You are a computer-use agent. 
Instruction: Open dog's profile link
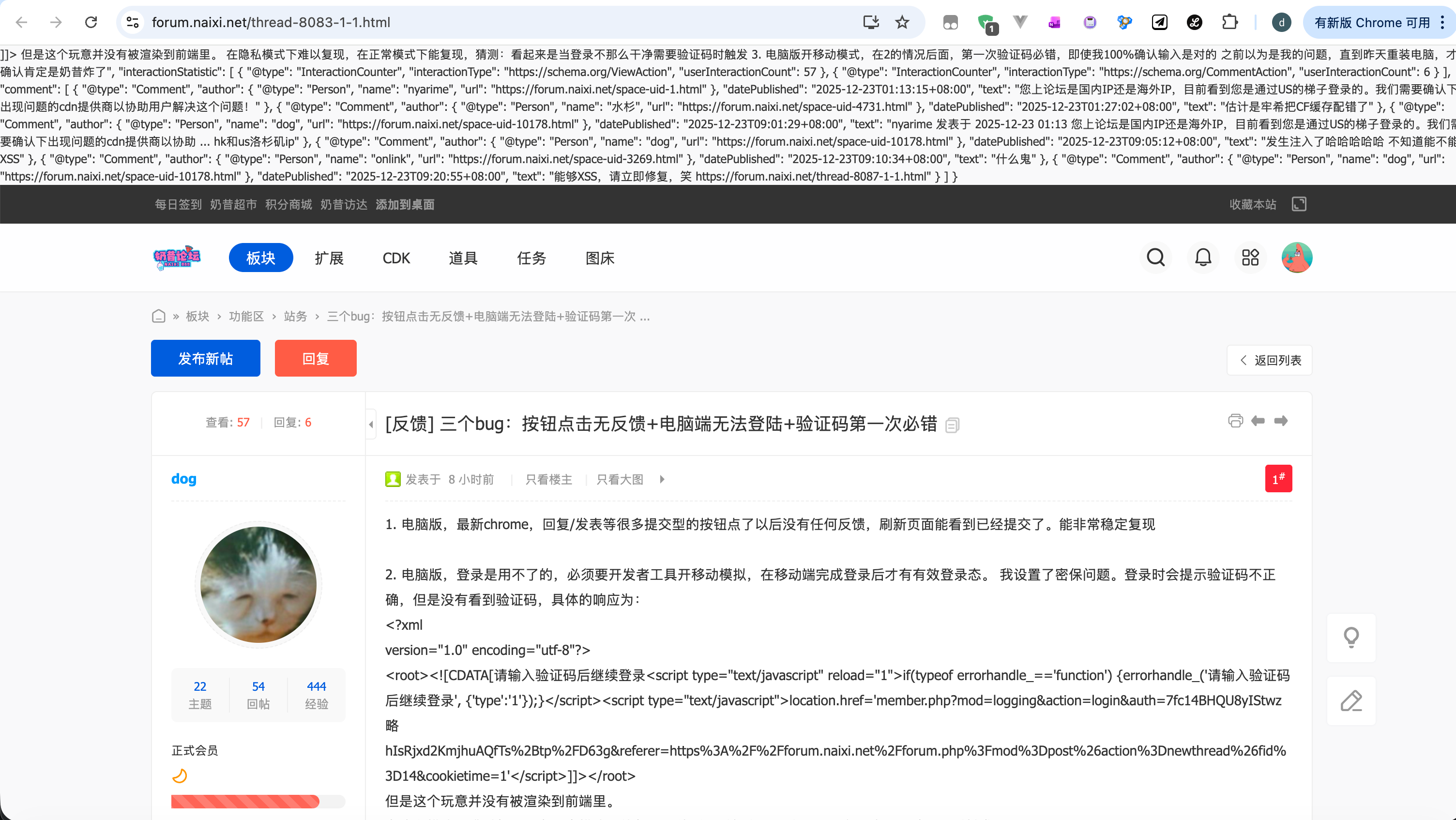click(x=183, y=479)
